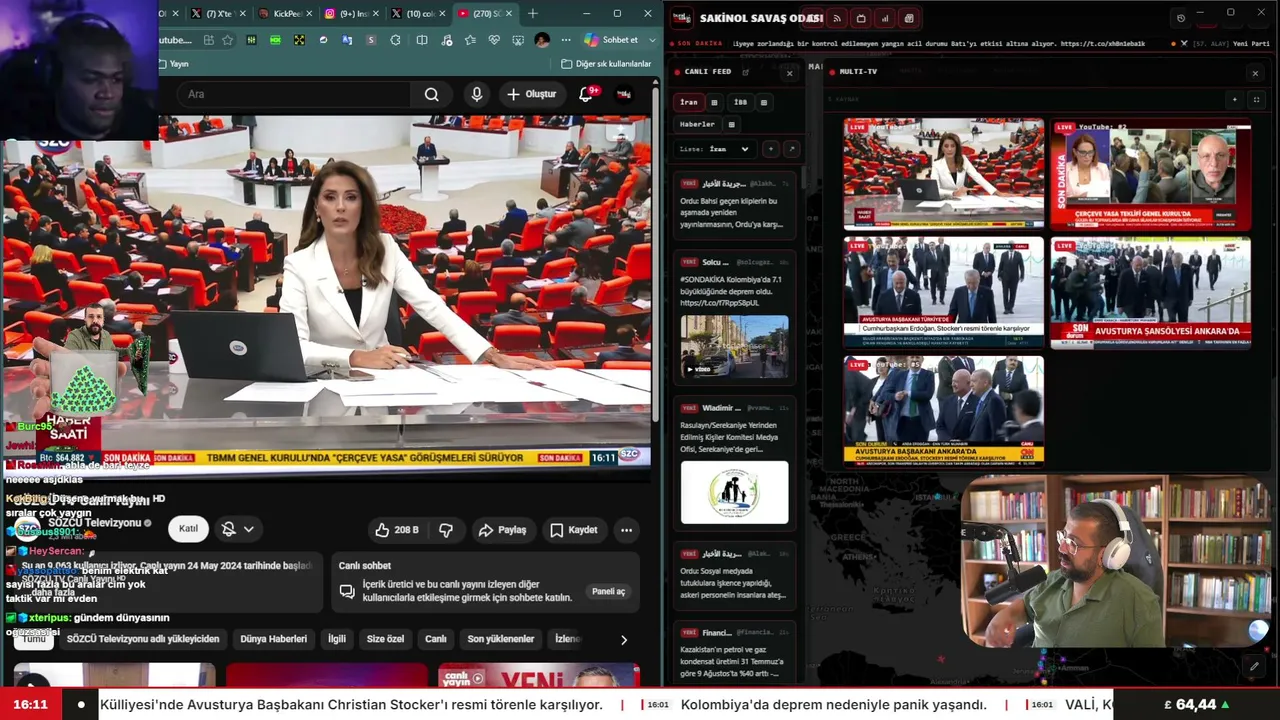Open the browser split screen icon

[422, 40]
